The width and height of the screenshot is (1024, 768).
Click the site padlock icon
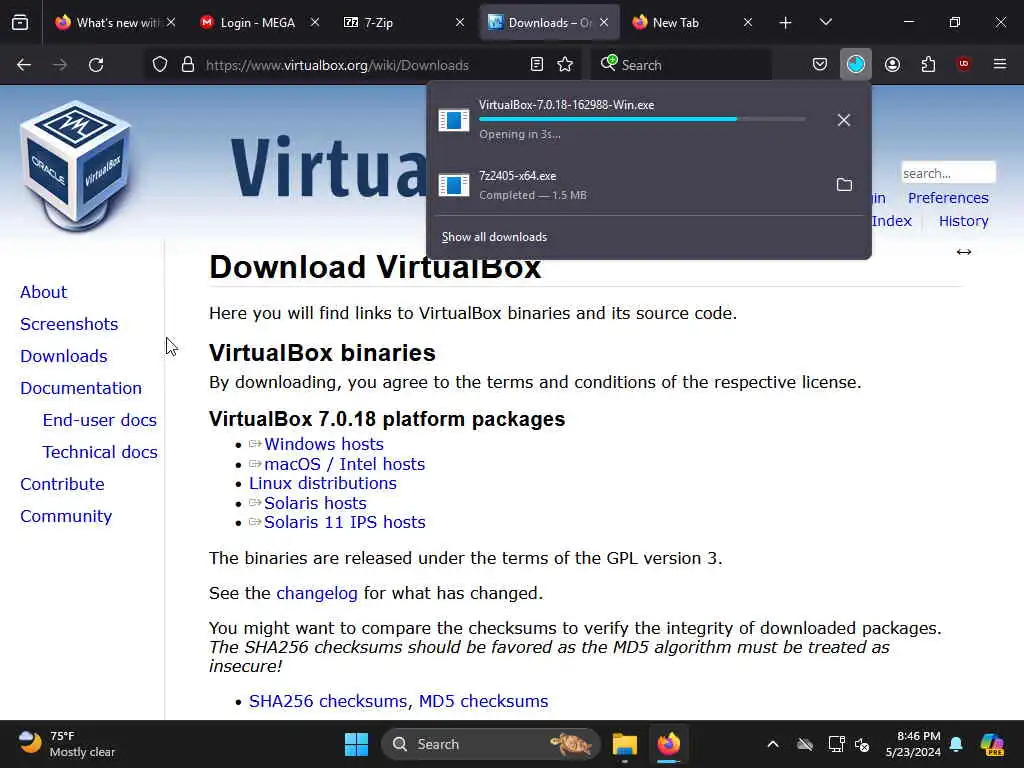pyautogui.click(x=188, y=65)
